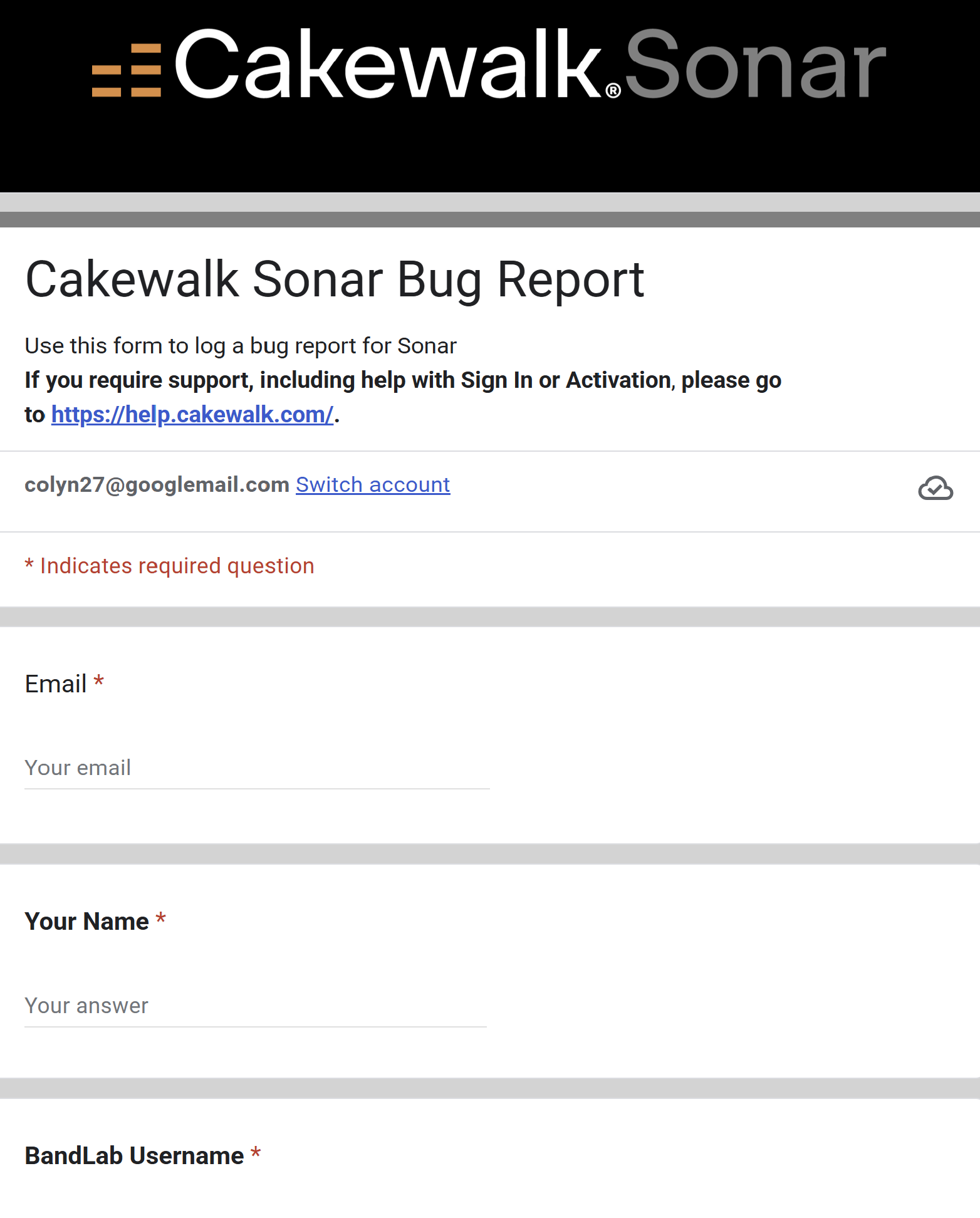Focus the Your Name answer field

pyautogui.click(x=256, y=1006)
